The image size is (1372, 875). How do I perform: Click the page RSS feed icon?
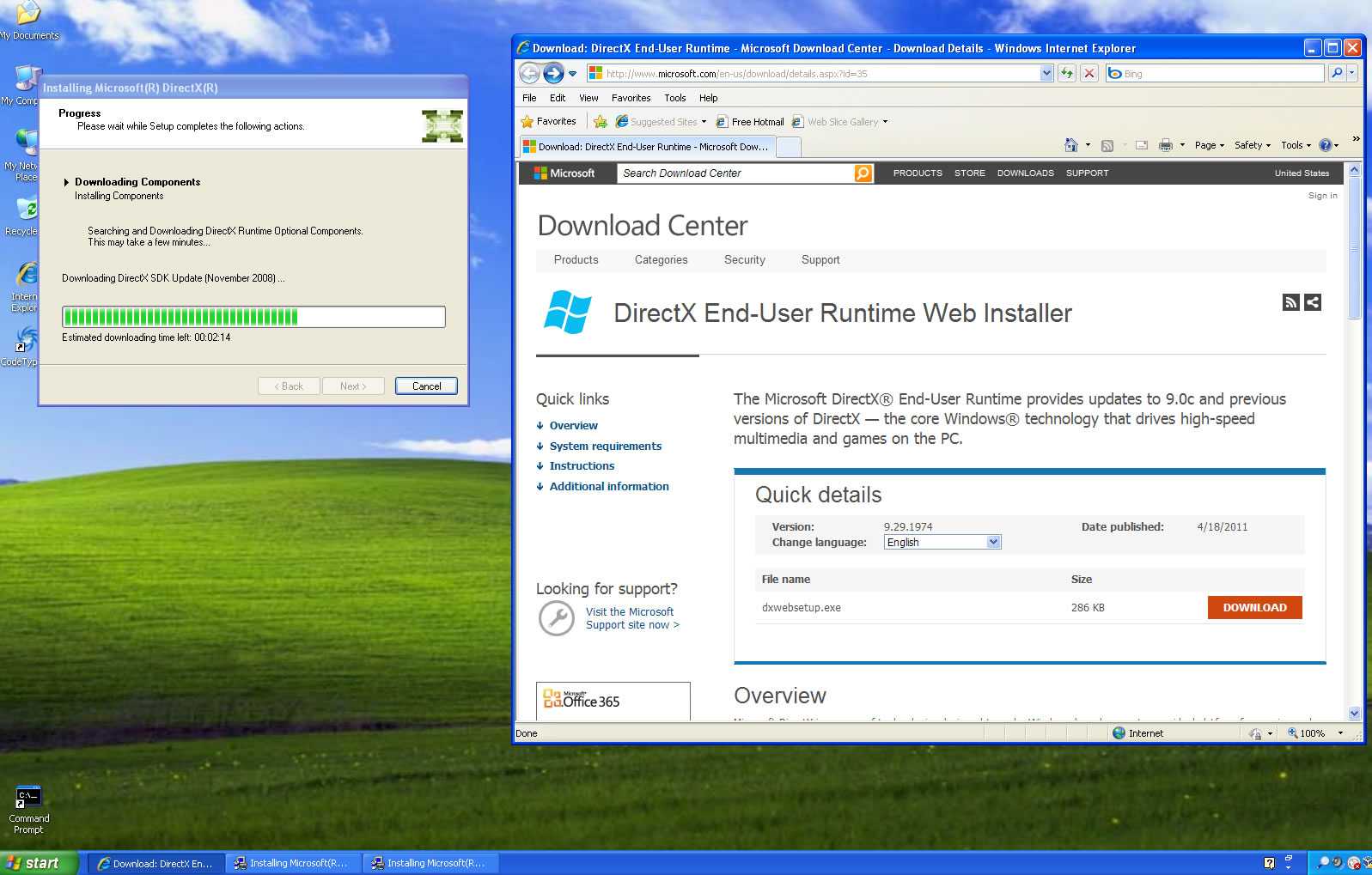point(1290,302)
